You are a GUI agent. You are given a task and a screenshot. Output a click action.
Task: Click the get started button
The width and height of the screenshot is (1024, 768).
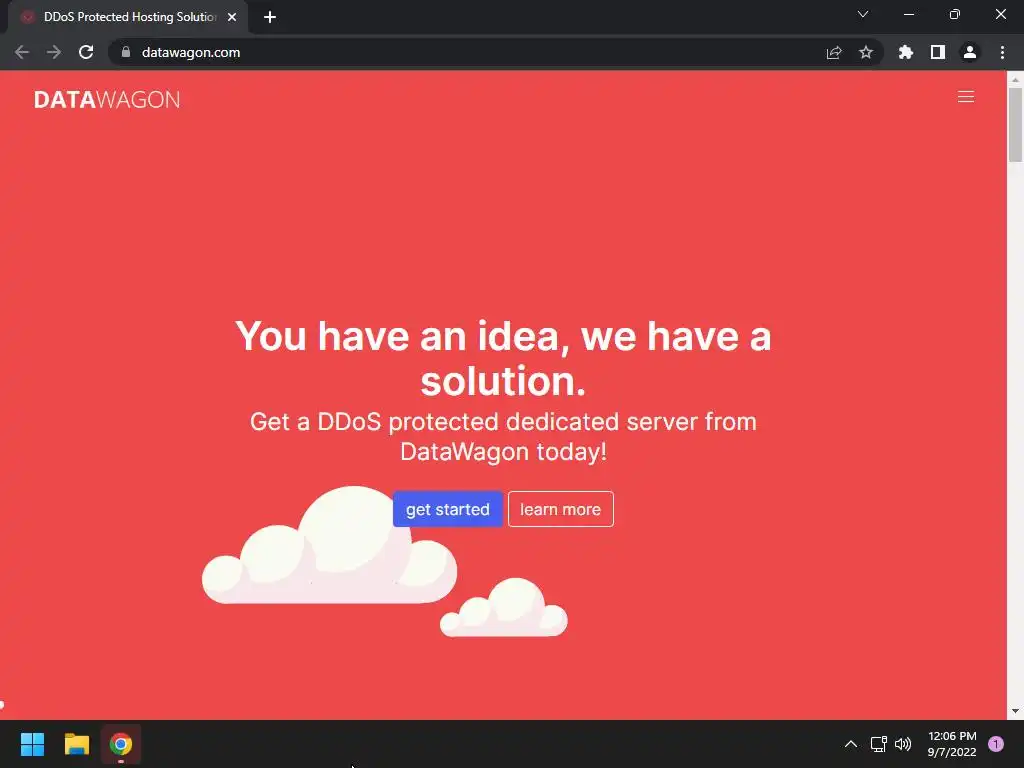coord(447,509)
